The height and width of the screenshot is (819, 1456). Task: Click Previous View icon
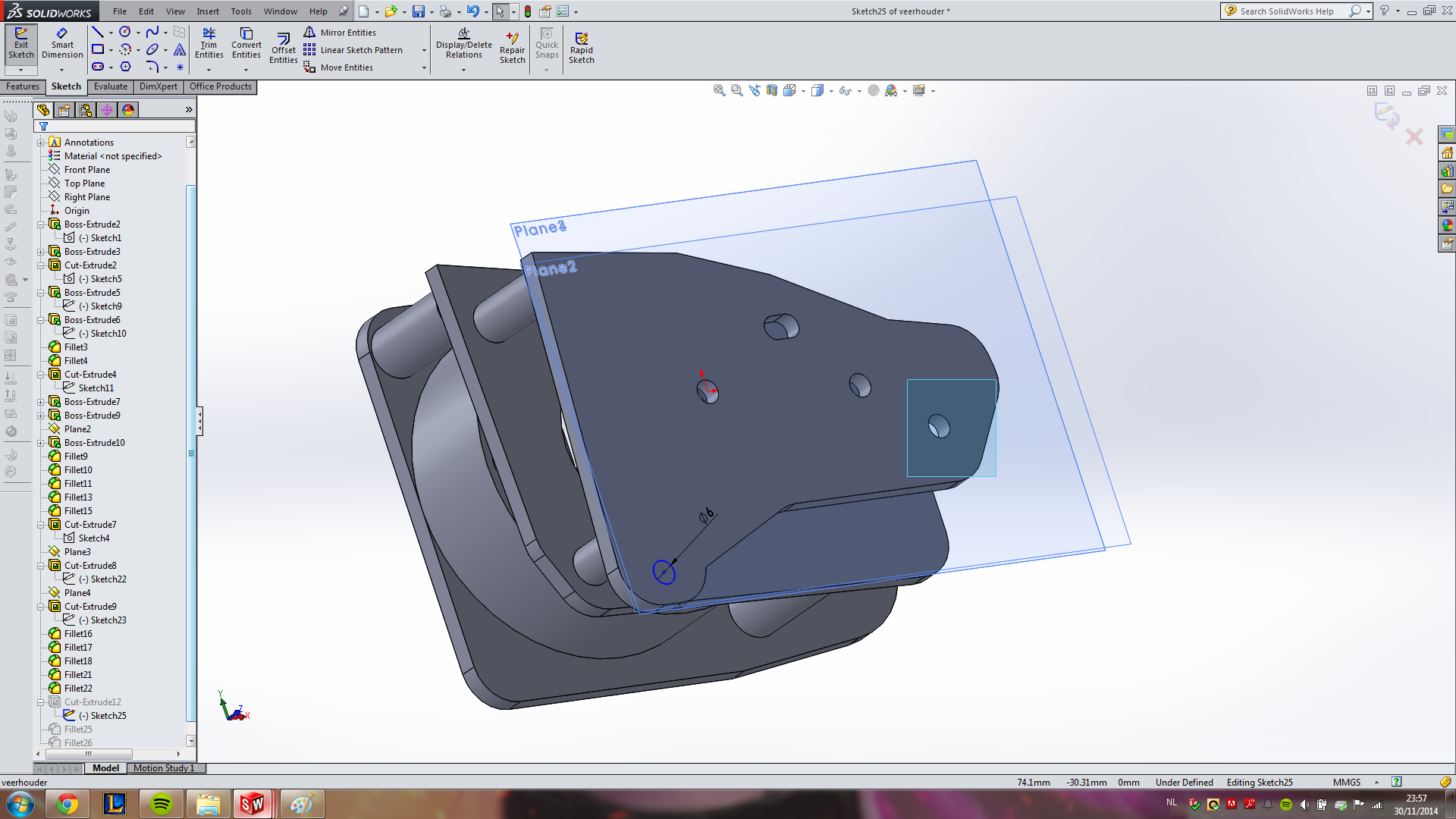click(x=755, y=90)
